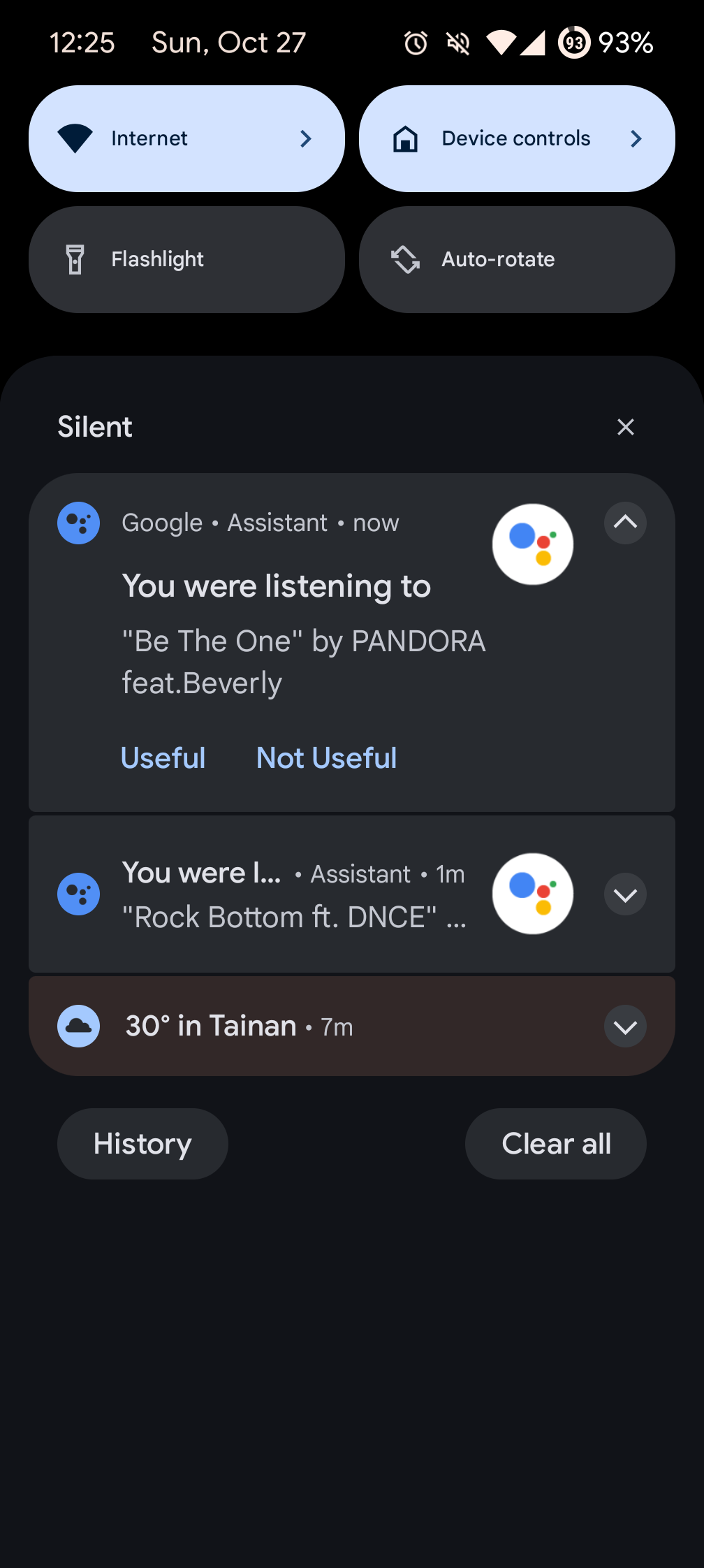The width and height of the screenshot is (704, 1568).
Task: Tap the muted sound status icon
Action: coord(458,43)
